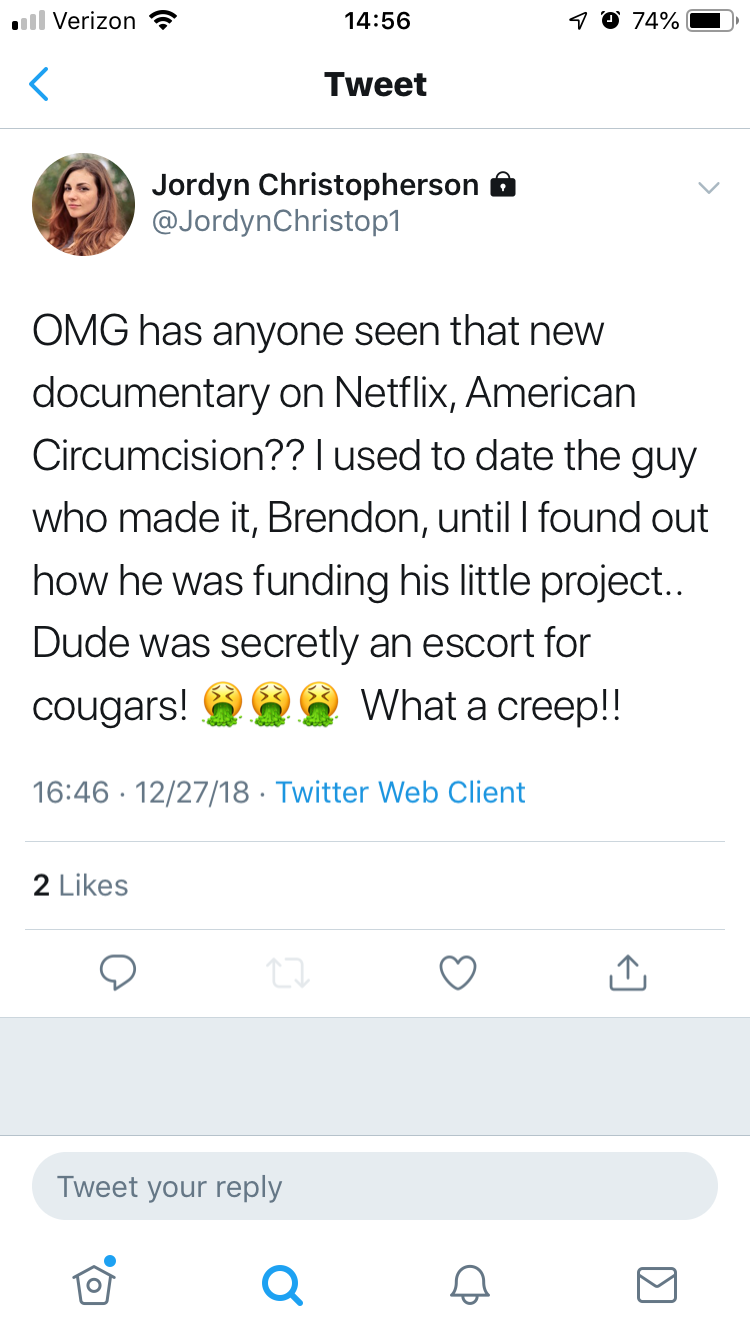The width and height of the screenshot is (750, 1334).
Task: Tap the protected account lock icon
Action: click(x=502, y=185)
